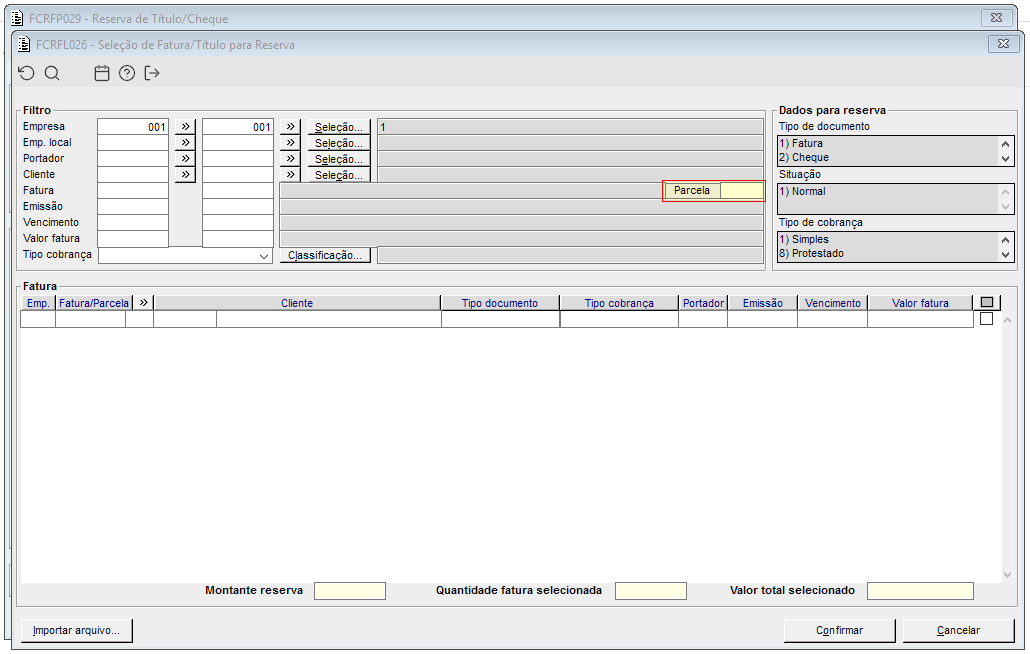Click the second » button in Empresa row

[x=290, y=127]
